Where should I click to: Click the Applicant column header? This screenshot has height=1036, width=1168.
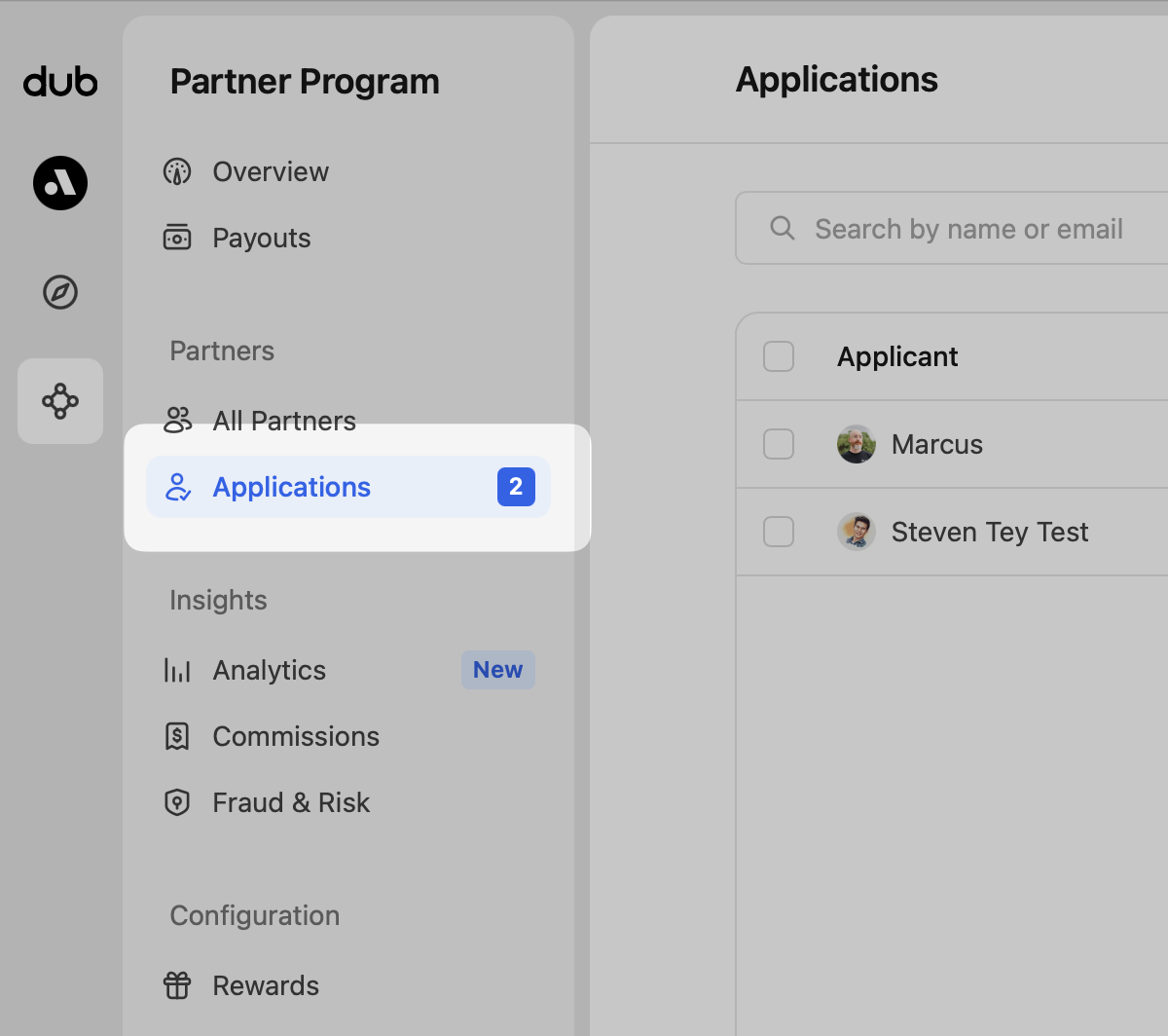pyautogui.click(x=897, y=357)
